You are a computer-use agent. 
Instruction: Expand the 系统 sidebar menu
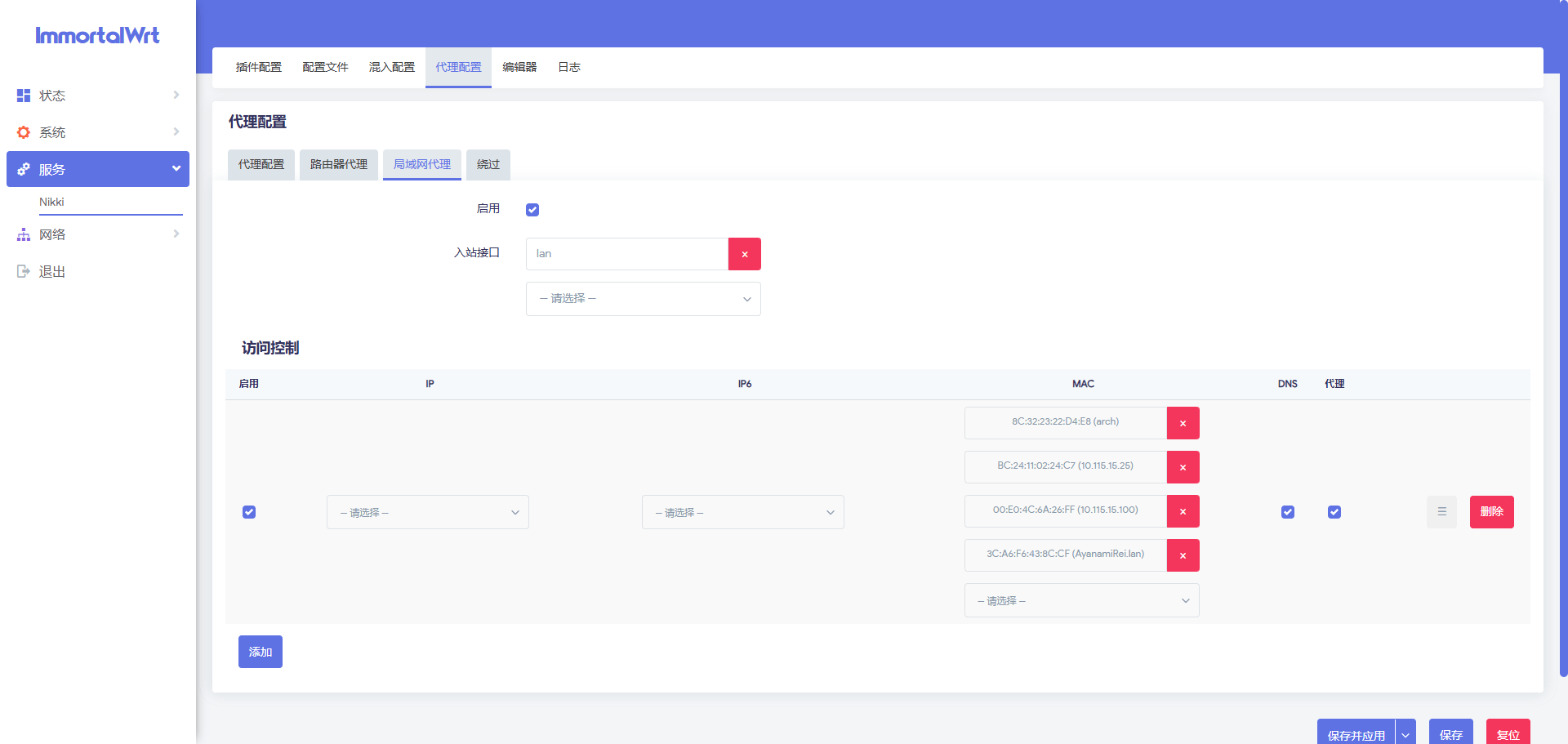click(98, 132)
